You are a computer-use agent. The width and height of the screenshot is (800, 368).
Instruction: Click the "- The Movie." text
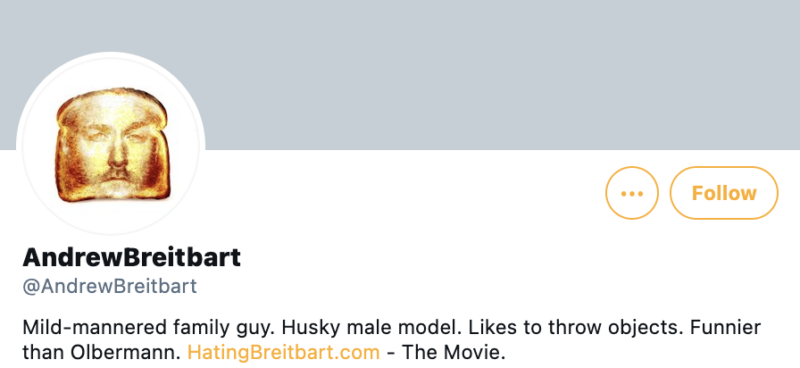pyautogui.click(x=446, y=352)
